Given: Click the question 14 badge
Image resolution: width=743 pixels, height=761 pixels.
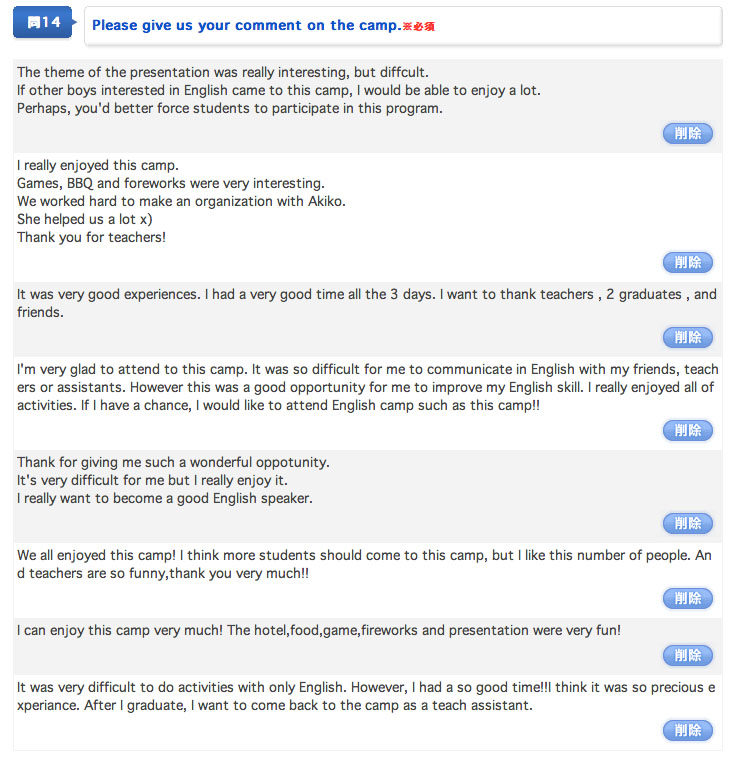Looking at the screenshot, I should (x=44, y=22).
